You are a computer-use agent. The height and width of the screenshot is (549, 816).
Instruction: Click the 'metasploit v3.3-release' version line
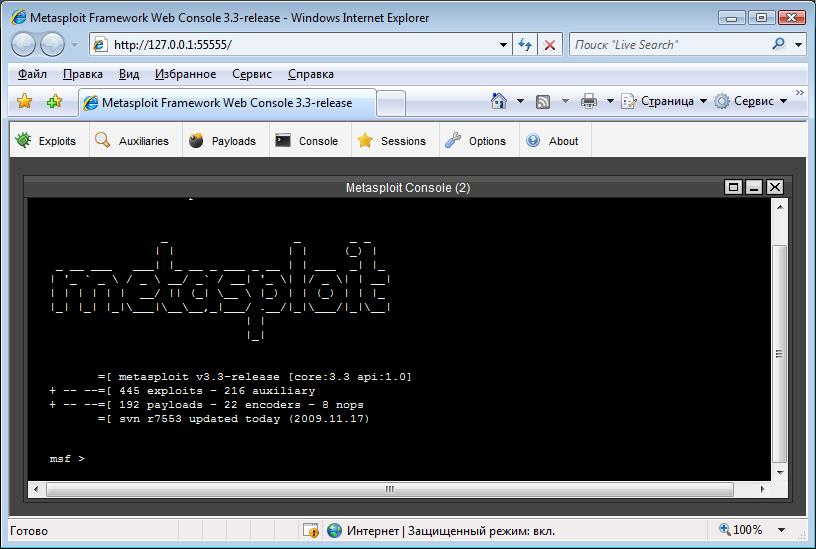[x=254, y=376]
